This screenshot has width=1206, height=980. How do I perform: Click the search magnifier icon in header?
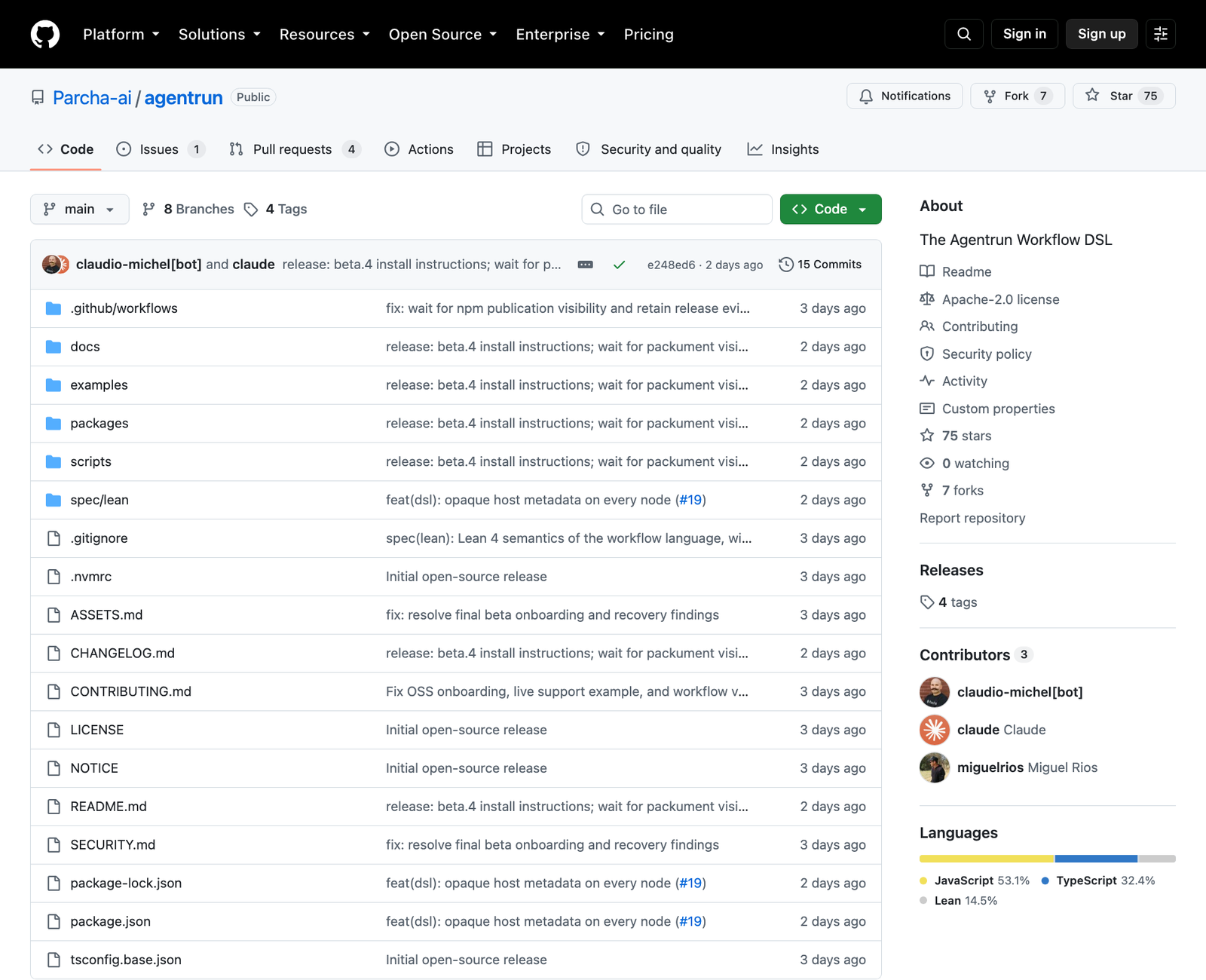pyautogui.click(x=964, y=34)
